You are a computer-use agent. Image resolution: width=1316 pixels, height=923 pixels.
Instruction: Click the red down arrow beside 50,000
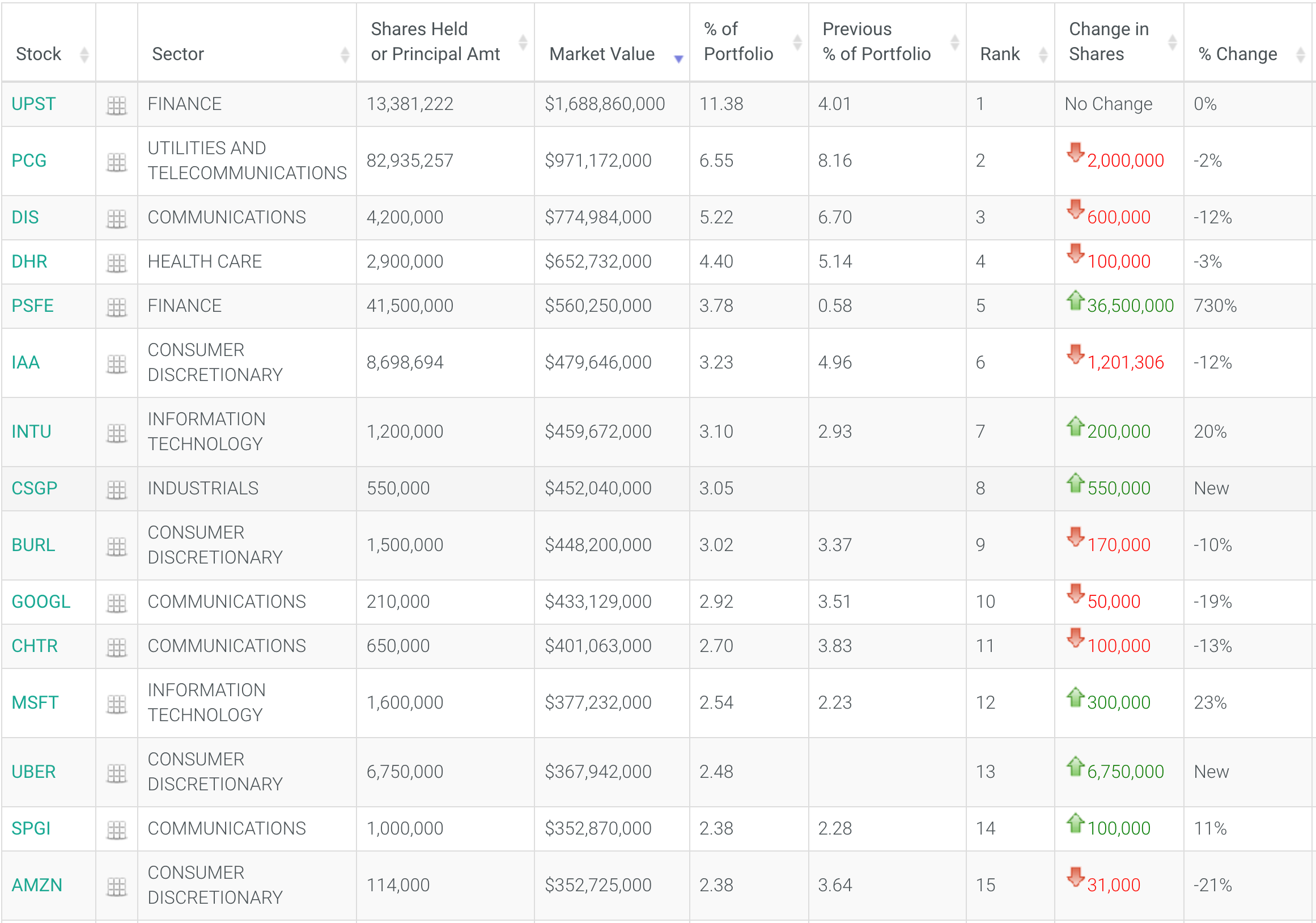pyautogui.click(x=1075, y=593)
